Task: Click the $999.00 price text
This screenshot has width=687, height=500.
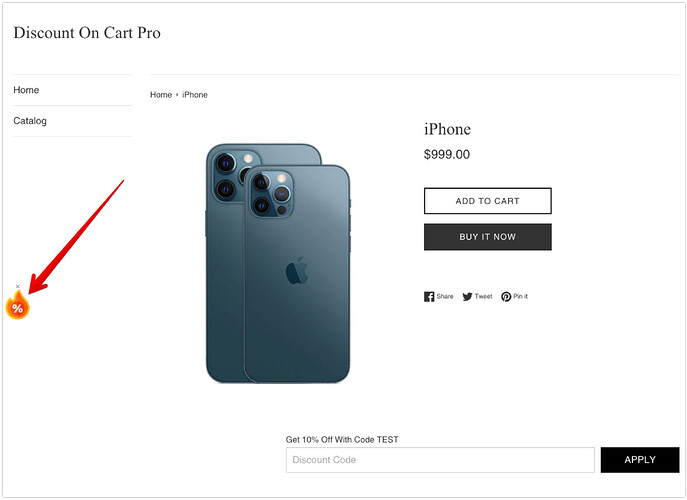Action: coord(447,155)
